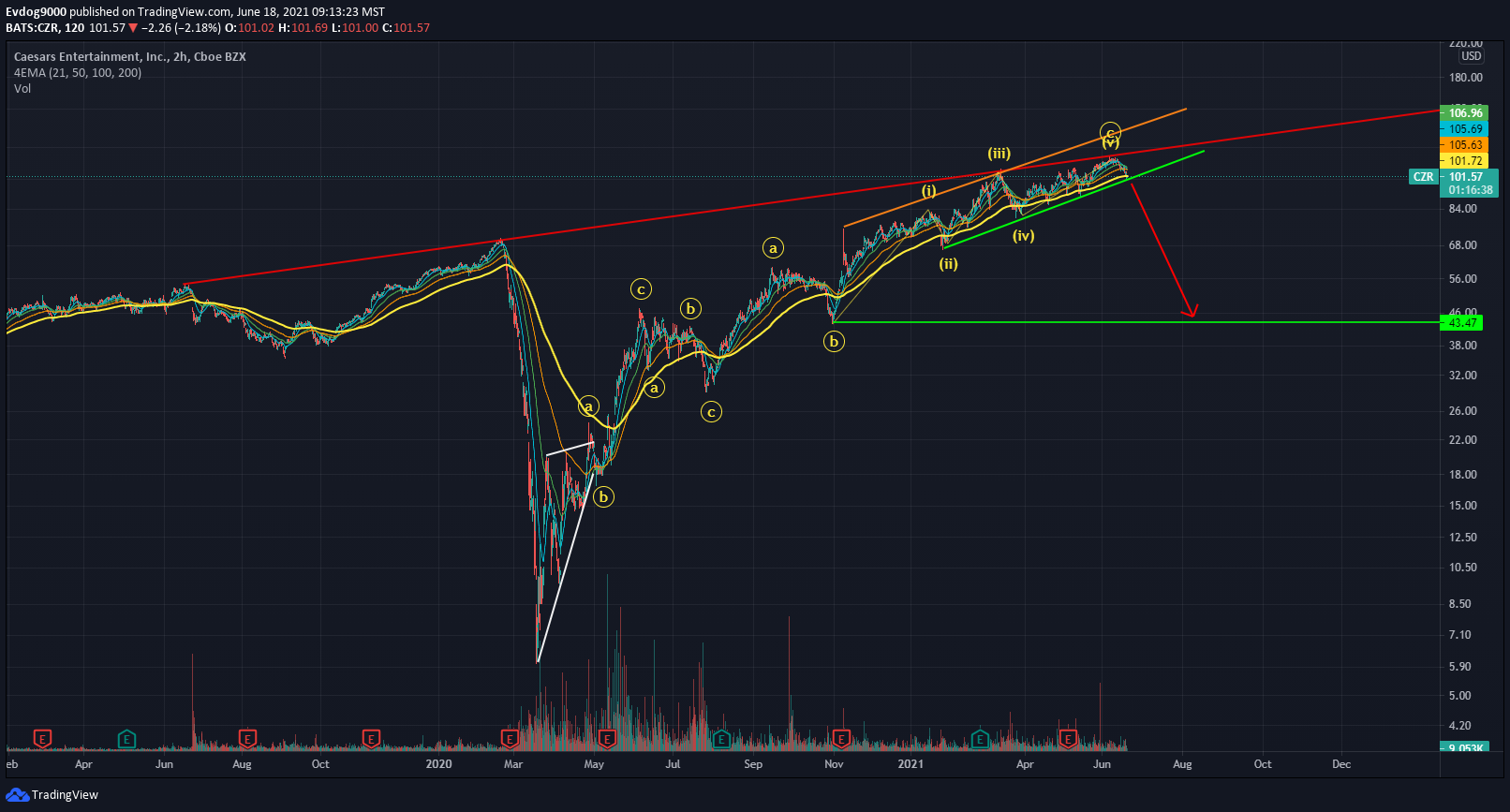Click the 4EMA (21, 50, 100, 200) indicator label
1510x812 pixels.
tap(78, 73)
